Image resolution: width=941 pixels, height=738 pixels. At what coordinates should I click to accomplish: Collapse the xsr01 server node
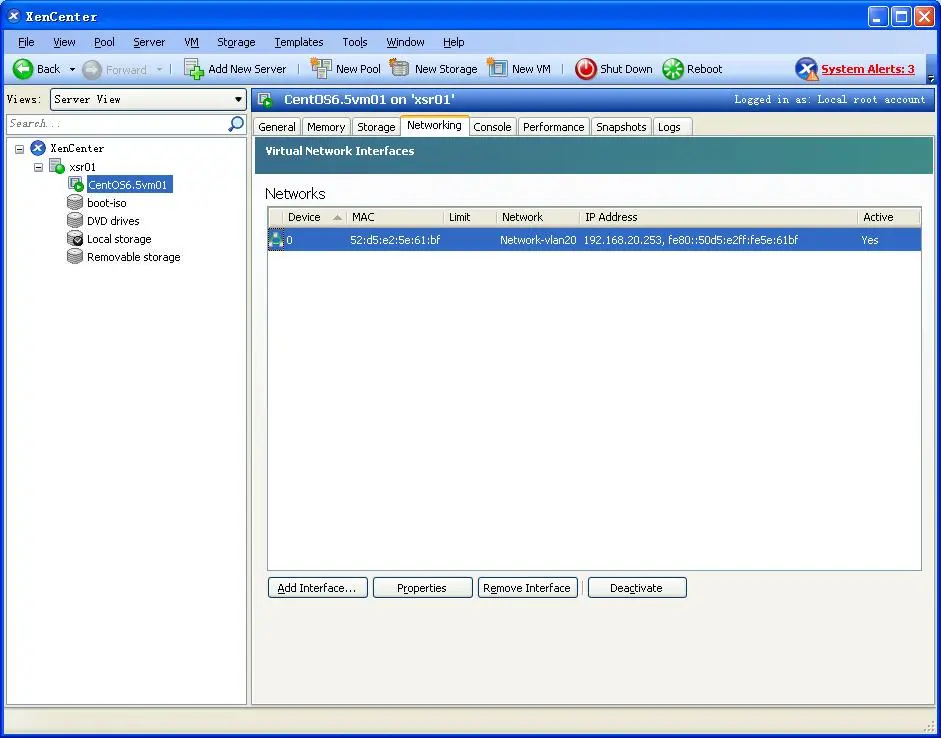click(x=38, y=167)
